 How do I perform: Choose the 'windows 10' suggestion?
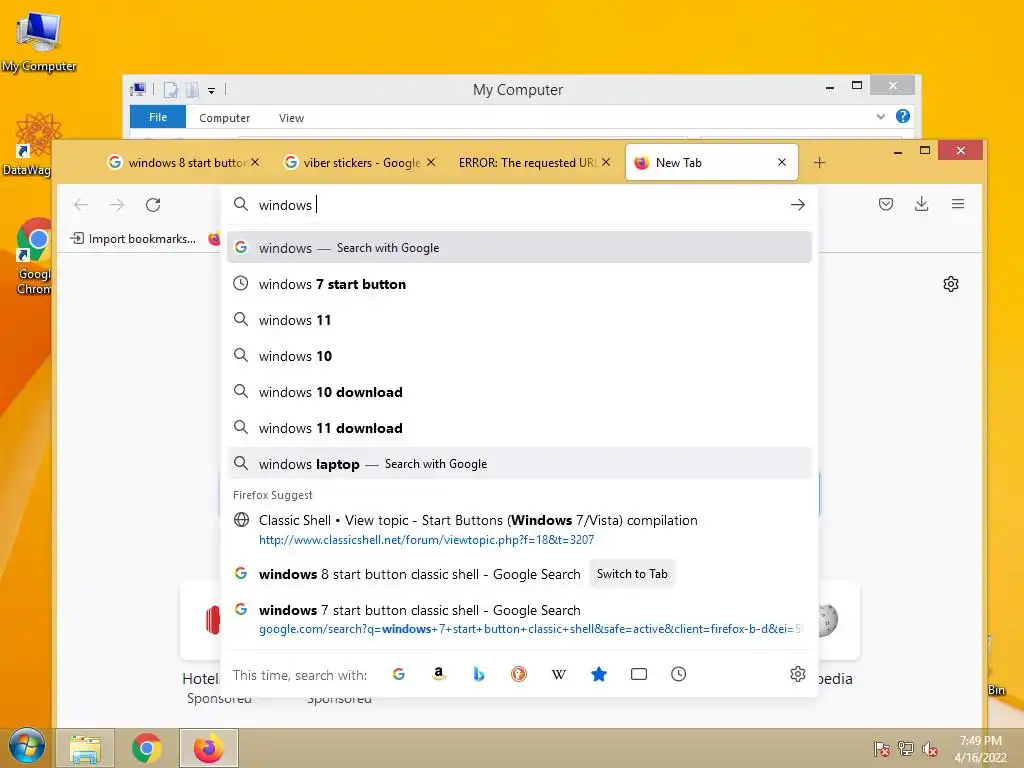coord(519,356)
